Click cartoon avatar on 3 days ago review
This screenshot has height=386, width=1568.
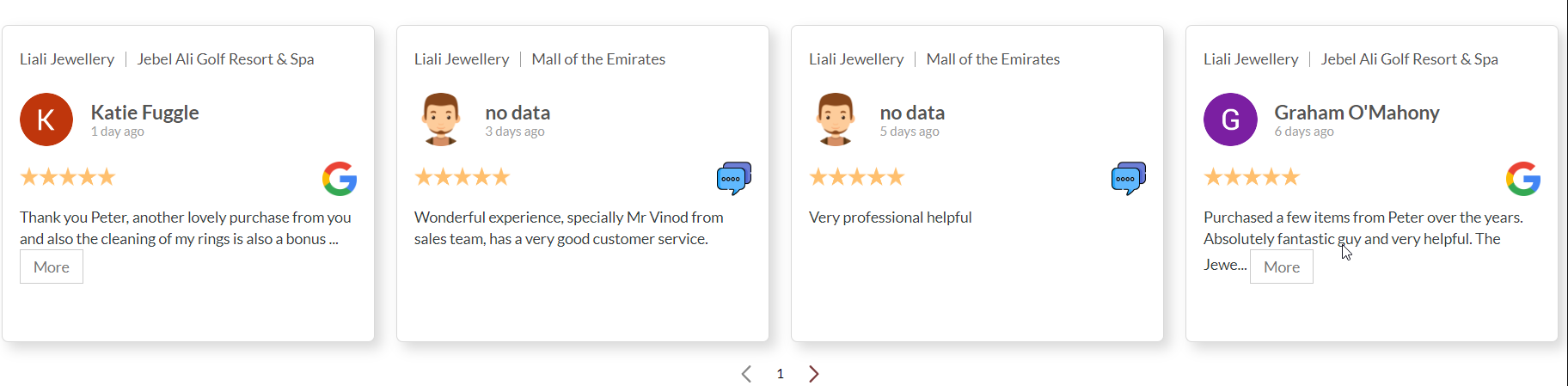(x=441, y=119)
